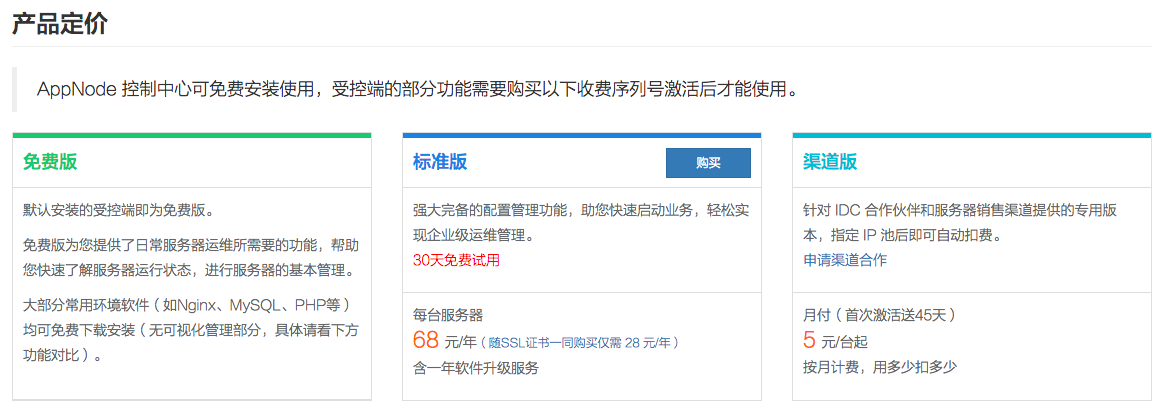Click the paragraph mentioning Nginx、MySQL、PHP
This screenshot has width=1172, height=419.
tap(191, 330)
